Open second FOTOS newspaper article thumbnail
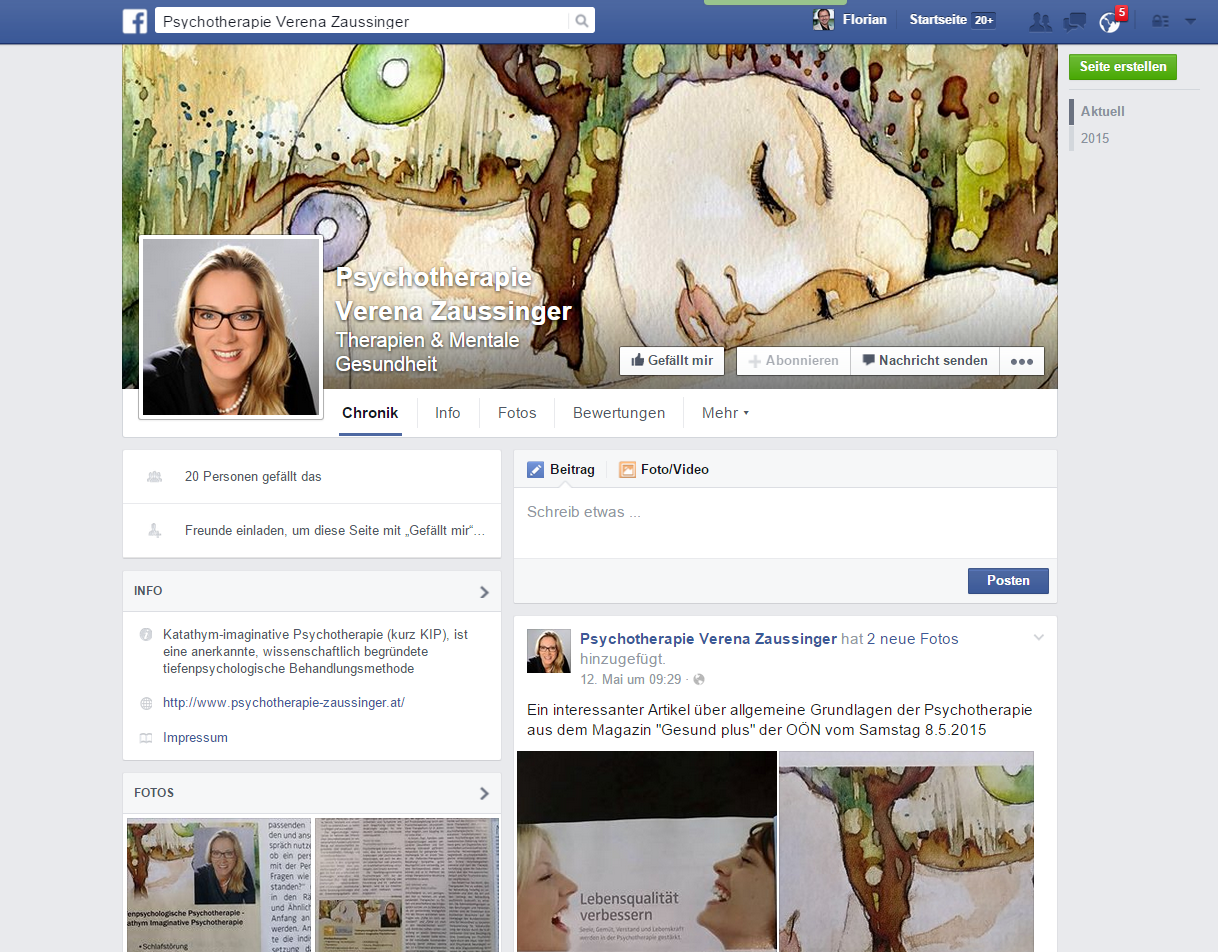Viewport: 1218px width, 952px height. pyautogui.click(x=407, y=885)
